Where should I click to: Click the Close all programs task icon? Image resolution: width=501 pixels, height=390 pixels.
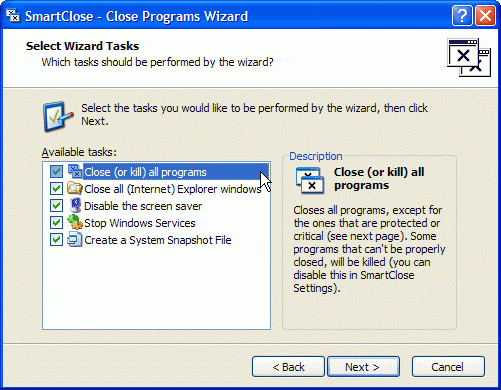tap(75, 171)
